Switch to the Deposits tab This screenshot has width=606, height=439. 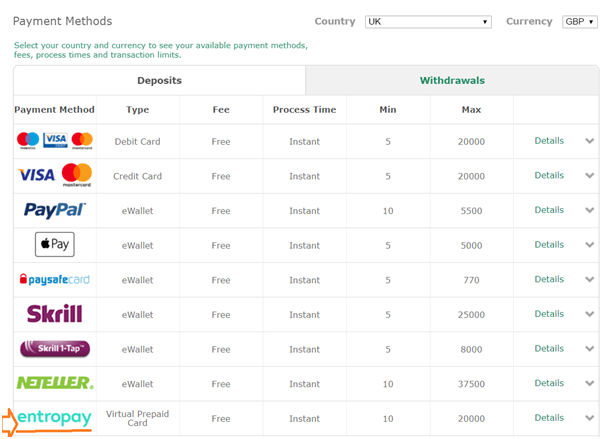159,80
